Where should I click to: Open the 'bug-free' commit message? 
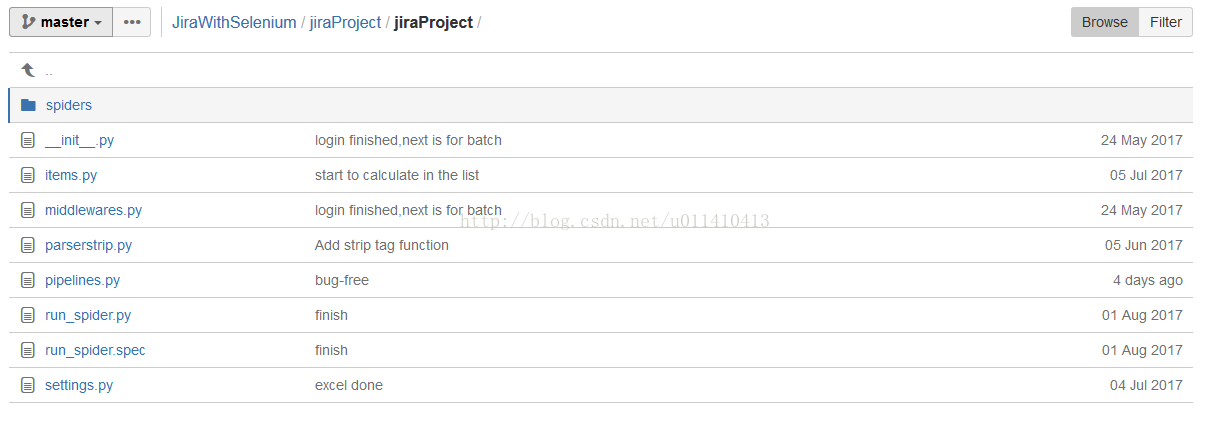pyautogui.click(x=342, y=280)
